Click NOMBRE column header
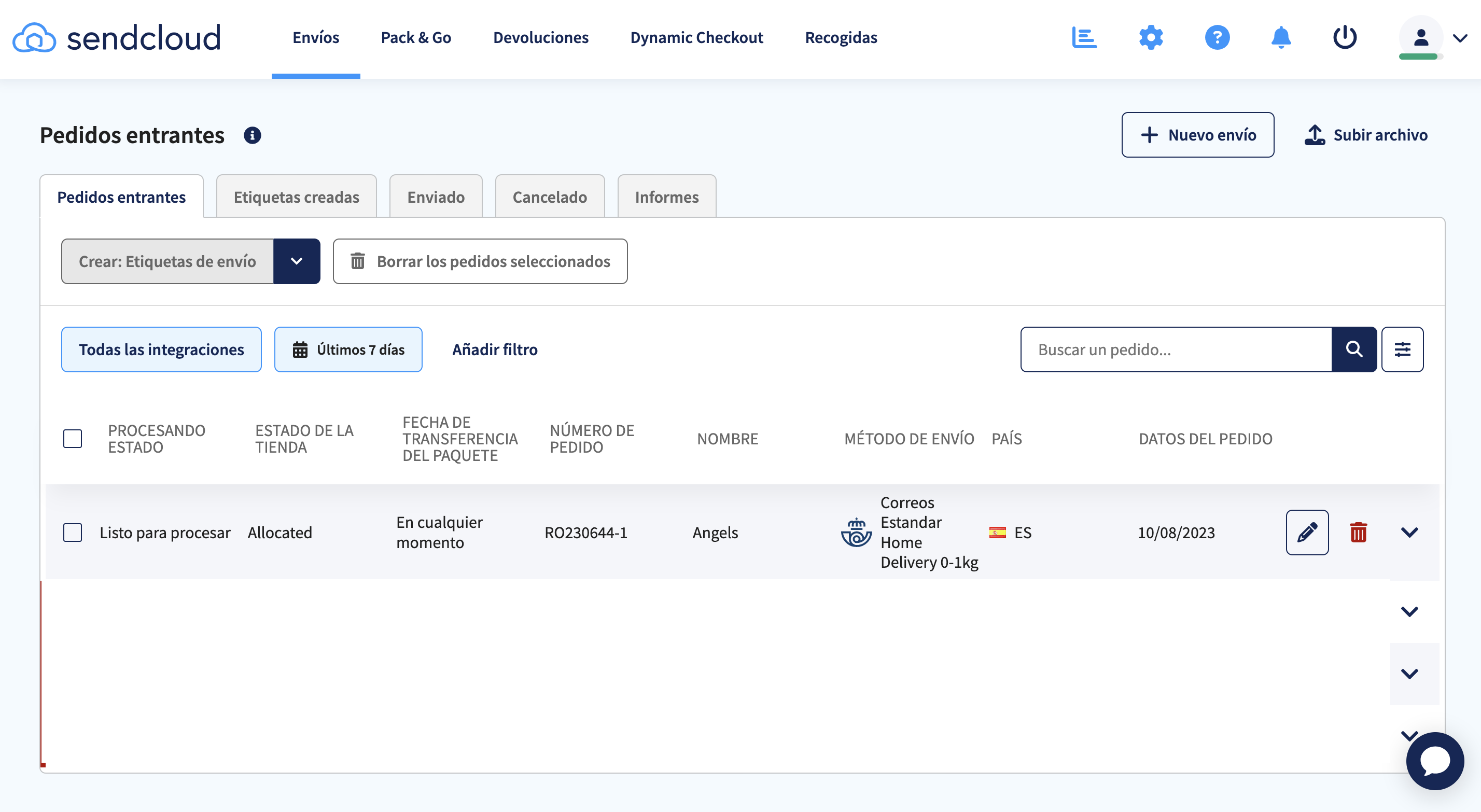 727,439
